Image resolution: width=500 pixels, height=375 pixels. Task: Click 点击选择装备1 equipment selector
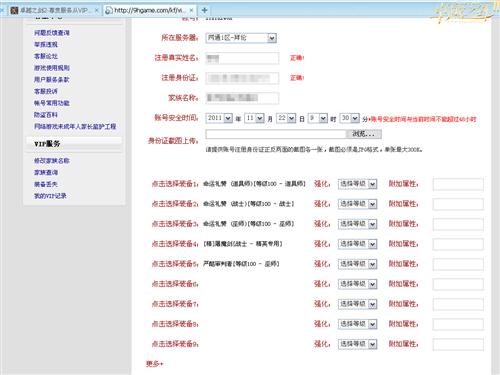click(x=175, y=184)
